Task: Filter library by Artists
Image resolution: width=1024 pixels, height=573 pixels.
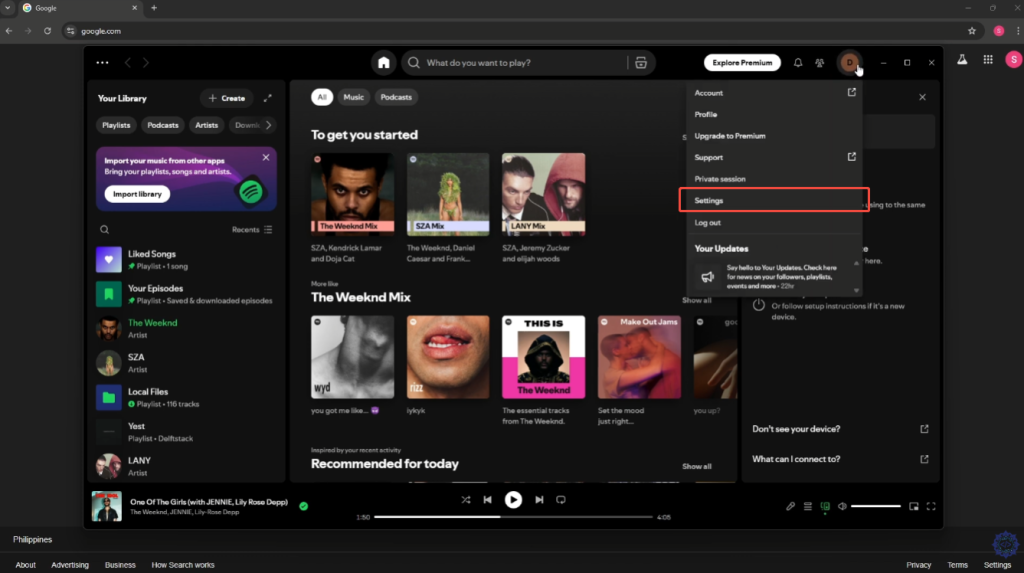Action: tap(206, 125)
